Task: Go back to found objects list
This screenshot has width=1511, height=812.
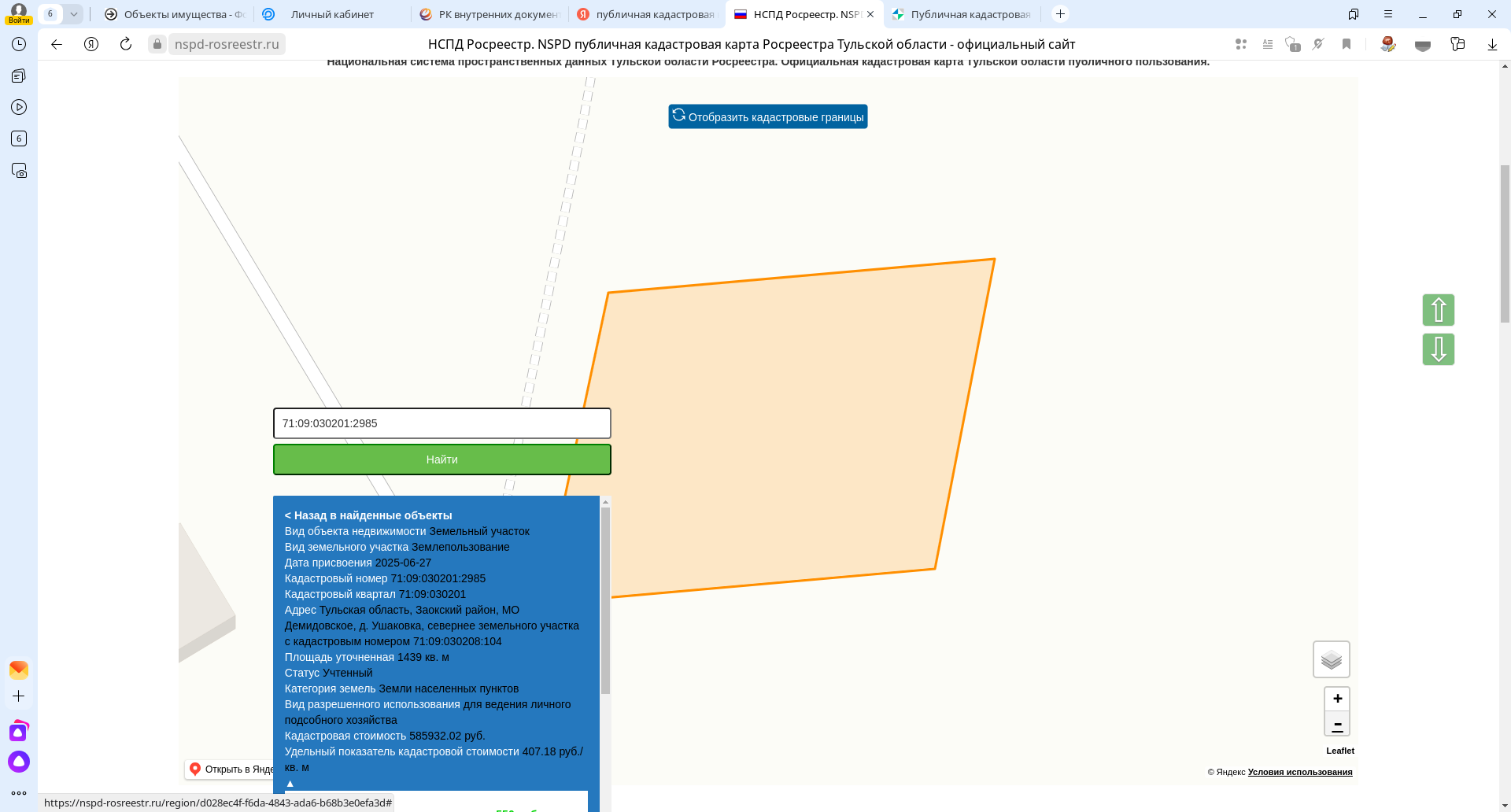Action: [368, 515]
